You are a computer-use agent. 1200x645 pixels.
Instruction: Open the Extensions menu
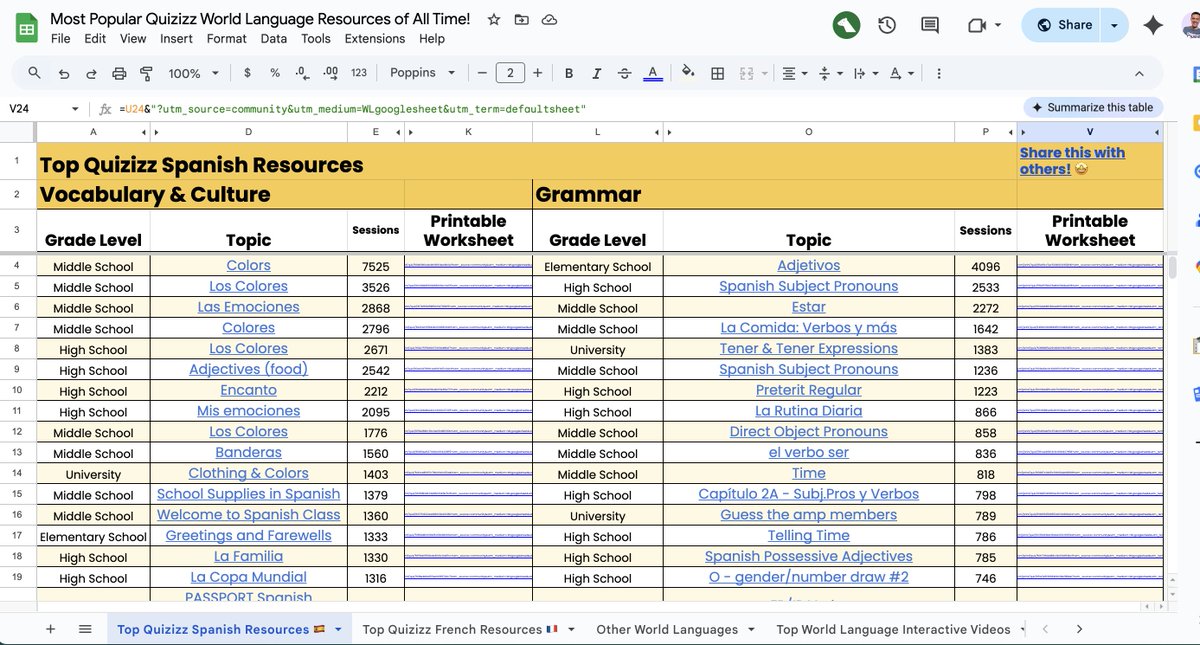coord(375,39)
